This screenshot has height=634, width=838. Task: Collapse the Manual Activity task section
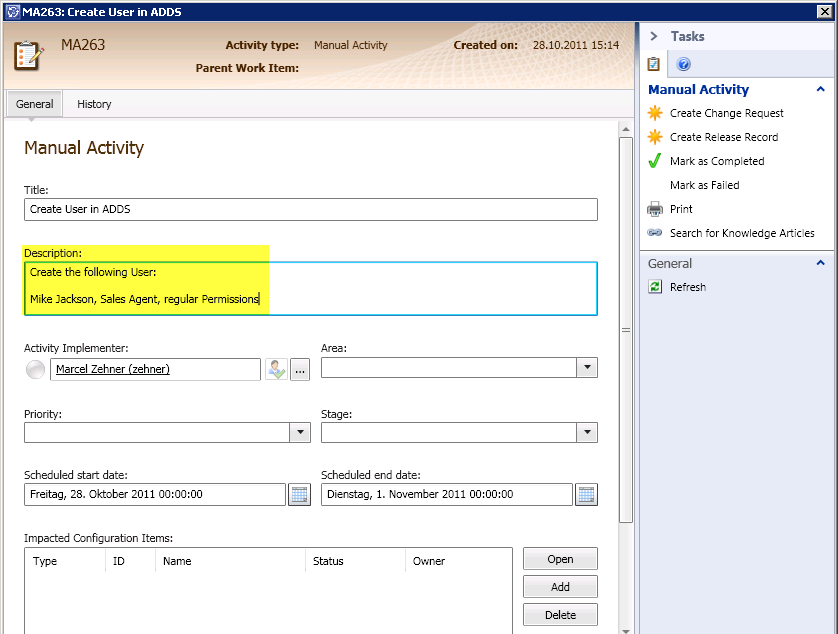point(821,89)
